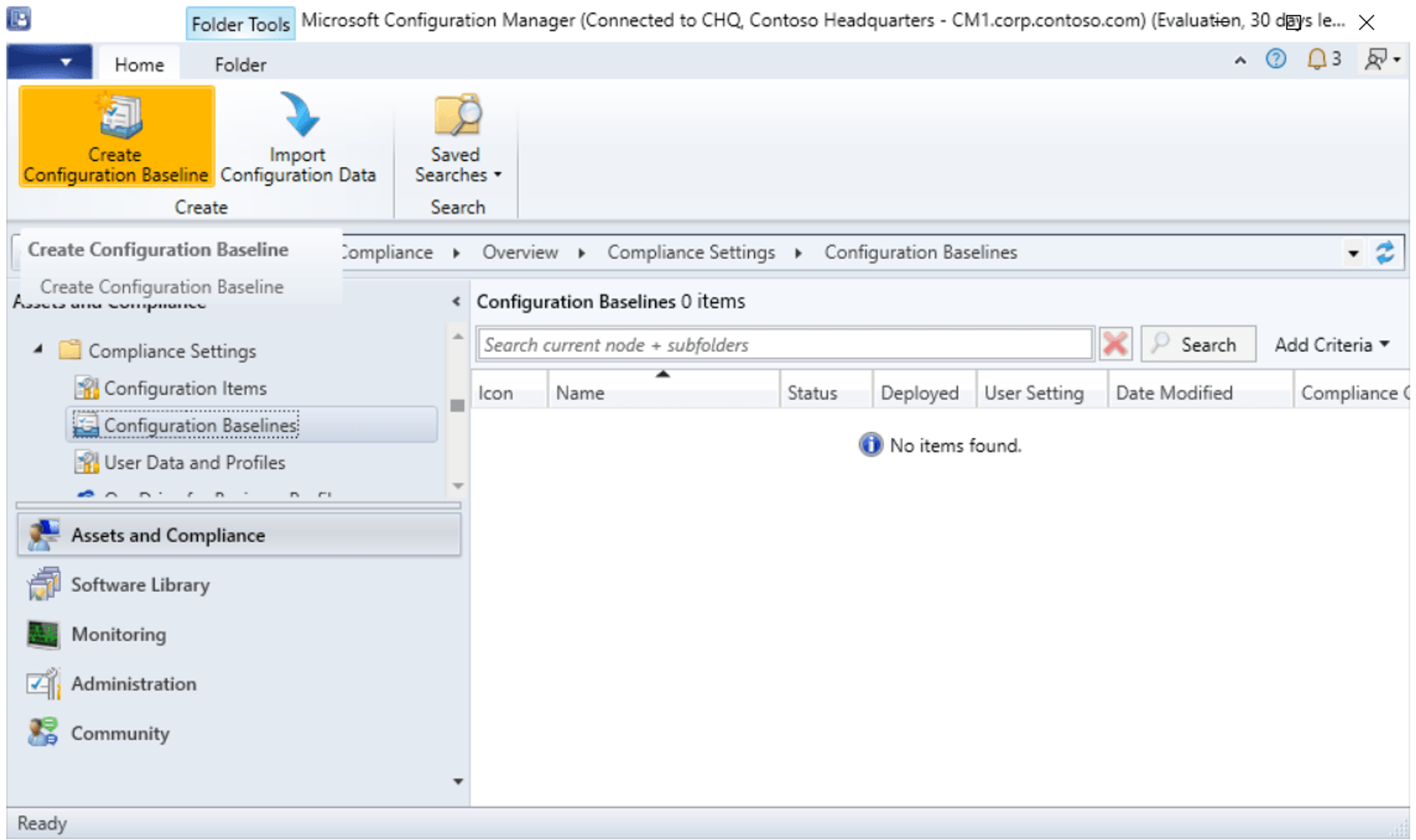The image size is (1416, 840).
Task: Expand breadcrumb arrow after Compliance Settings
Action: (798, 254)
